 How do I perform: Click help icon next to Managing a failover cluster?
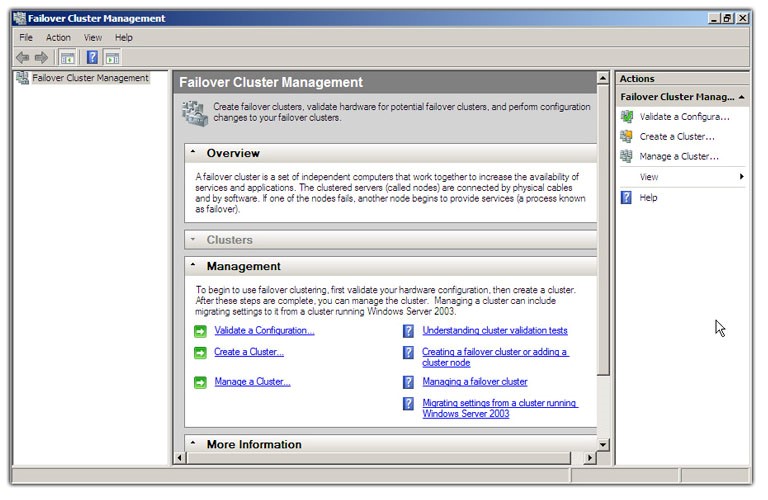(408, 382)
